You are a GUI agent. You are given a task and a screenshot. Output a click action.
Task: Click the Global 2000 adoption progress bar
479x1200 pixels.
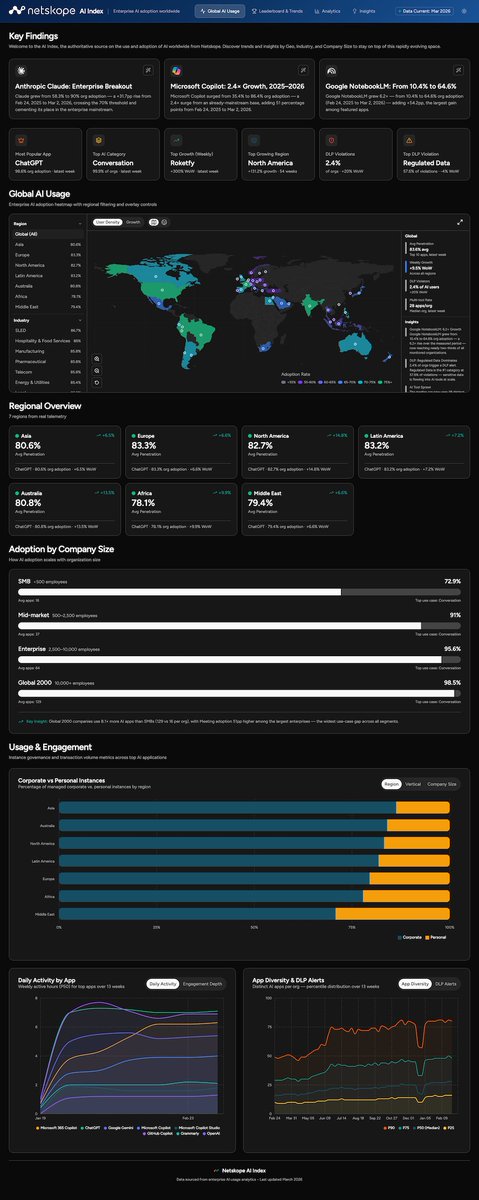point(239,693)
